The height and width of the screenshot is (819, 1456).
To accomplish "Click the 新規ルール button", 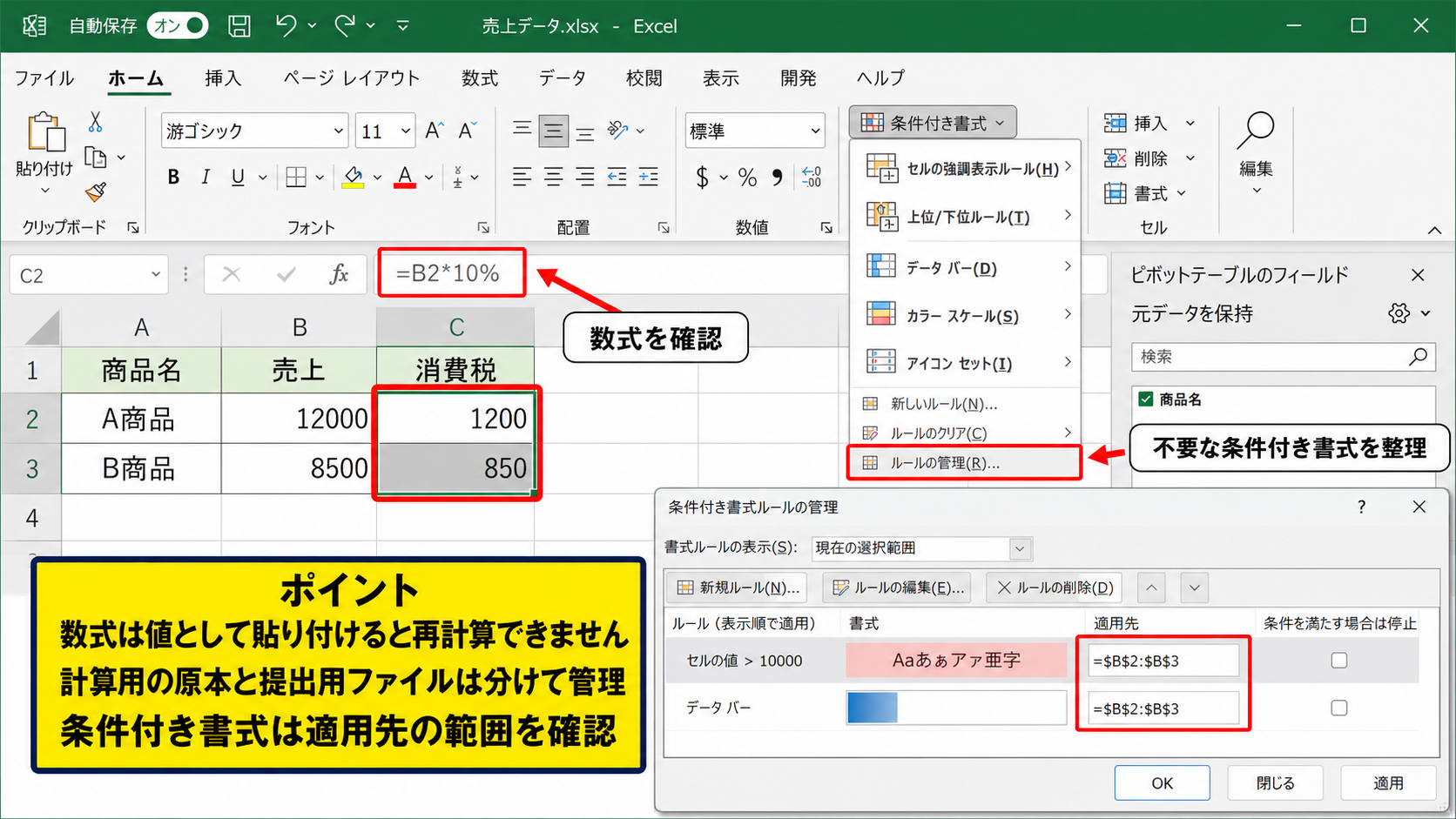I will (x=738, y=587).
